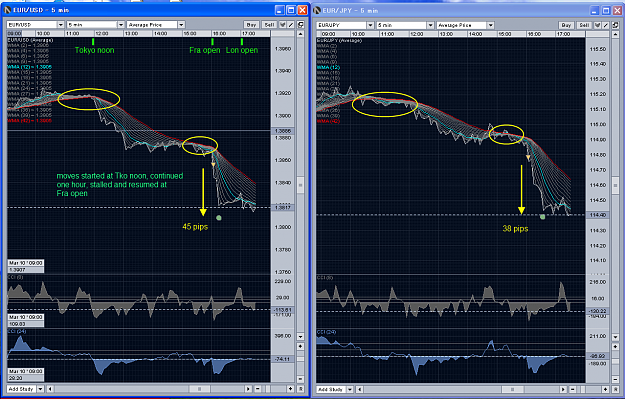Click the bottom-right corner icon in EUR/JPY window

615,389
